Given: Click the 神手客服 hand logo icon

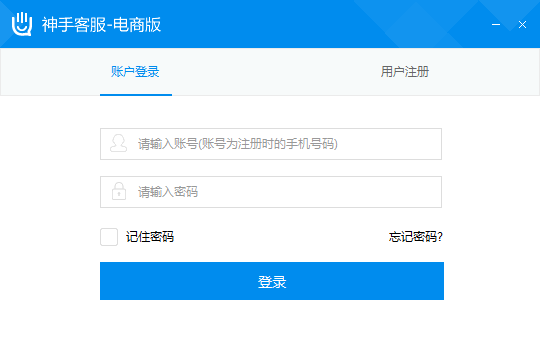Looking at the screenshot, I should click(22, 24).
